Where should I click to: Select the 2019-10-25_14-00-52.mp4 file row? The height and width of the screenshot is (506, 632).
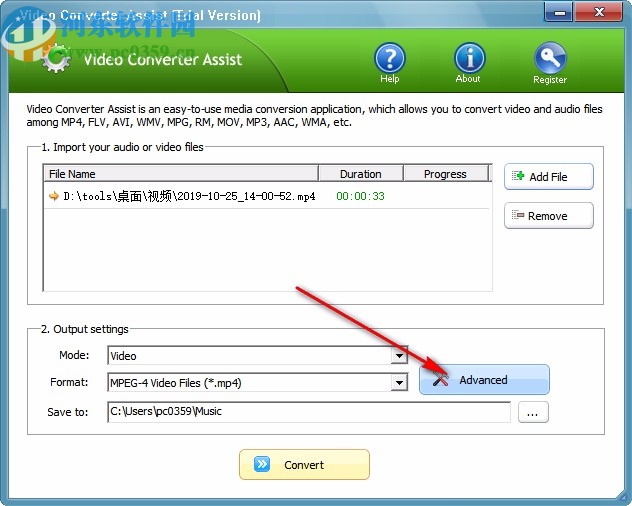click(x=267, y=196)
